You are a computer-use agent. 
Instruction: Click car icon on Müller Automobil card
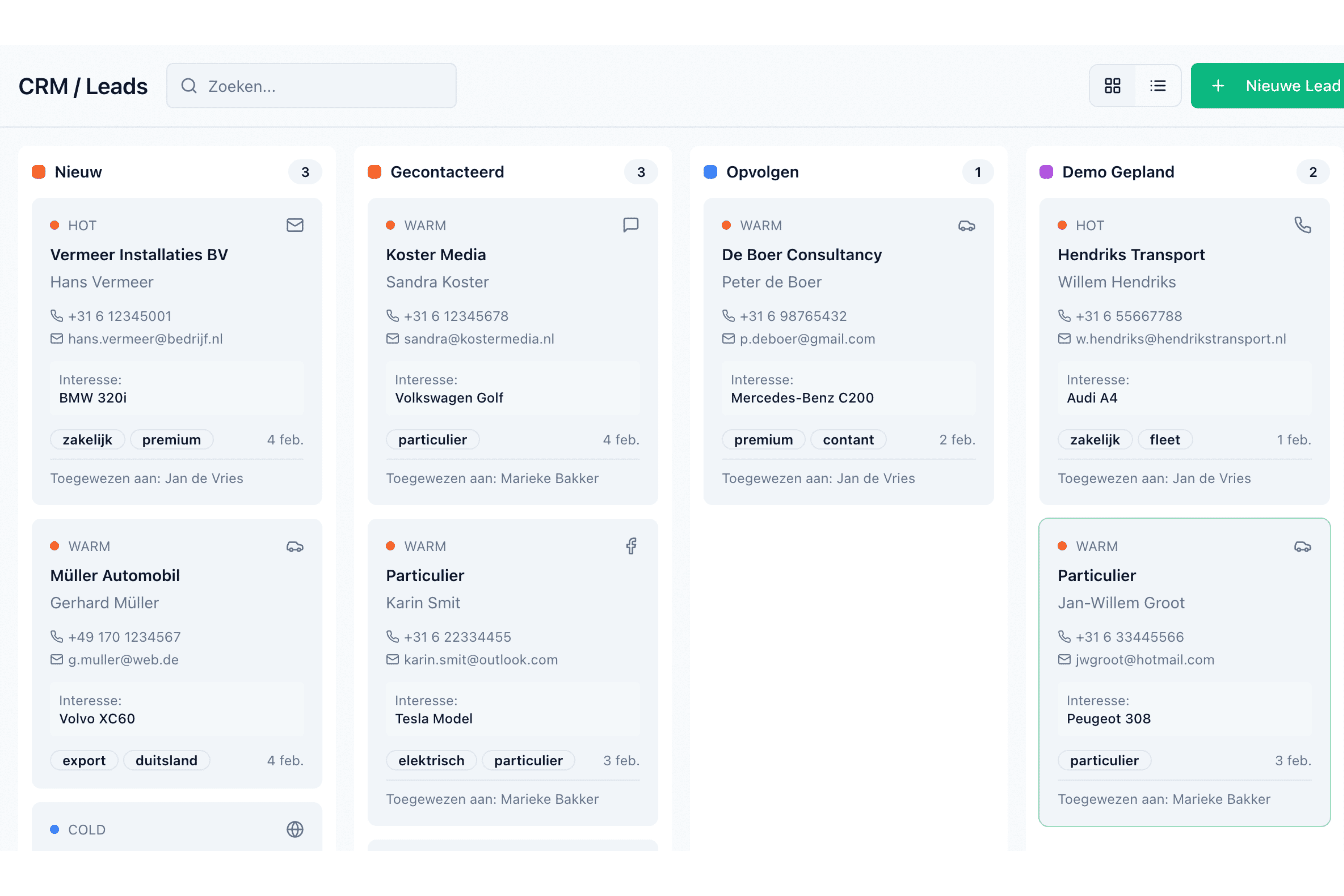[x=295, y=547]
